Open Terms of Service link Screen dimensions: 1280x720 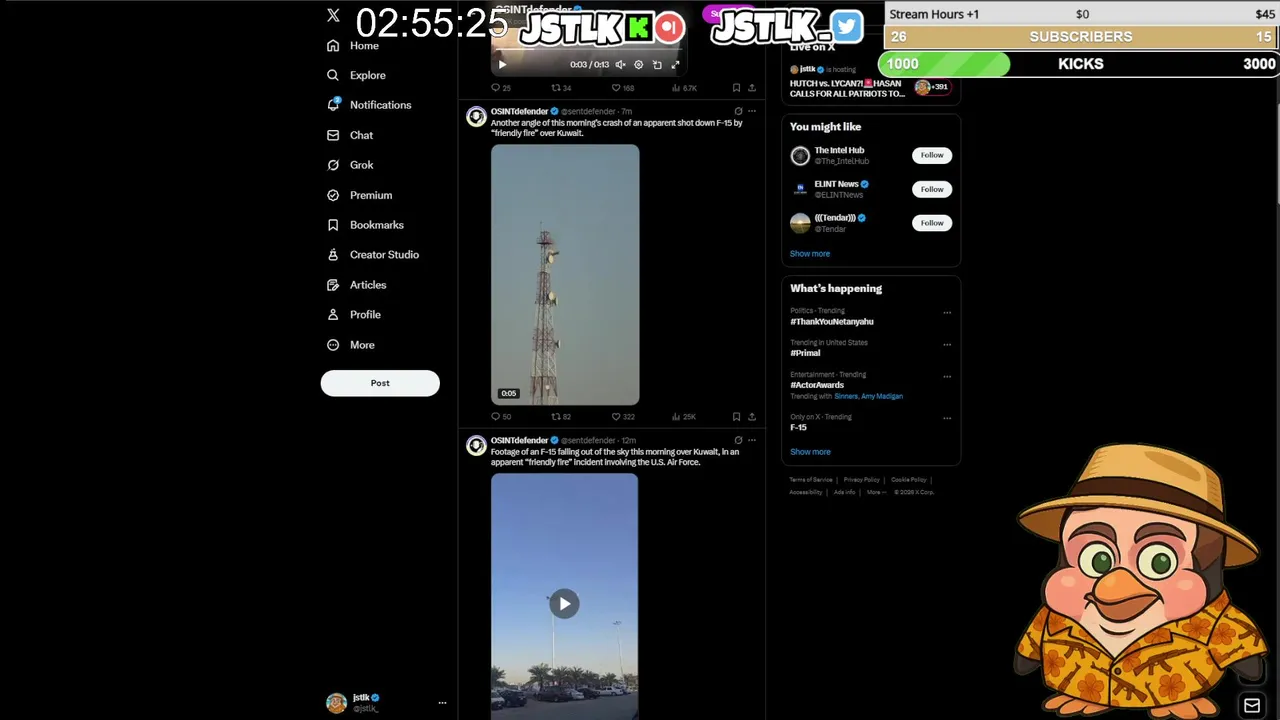point(811,480)
